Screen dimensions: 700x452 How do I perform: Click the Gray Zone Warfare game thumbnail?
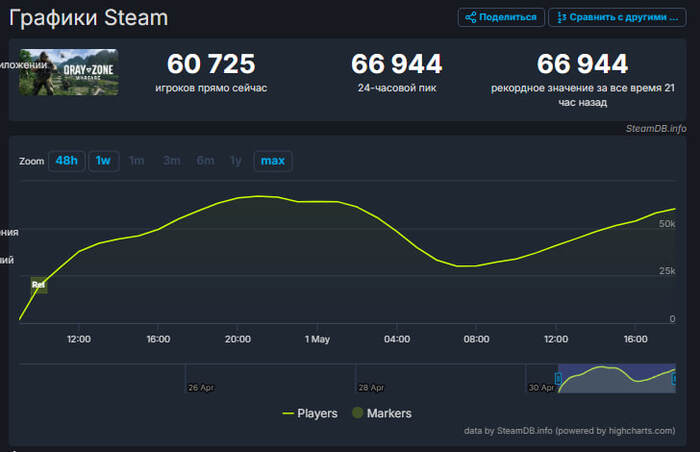click(69, 72)
